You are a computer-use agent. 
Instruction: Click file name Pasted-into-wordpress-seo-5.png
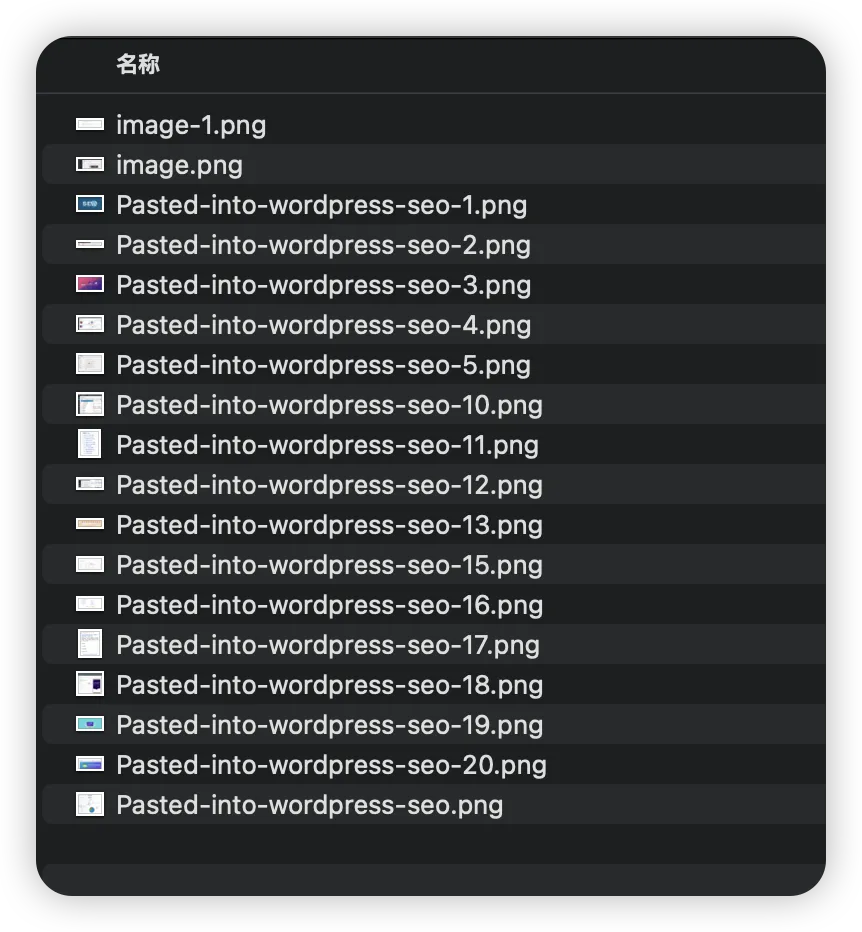coord(323,365)
